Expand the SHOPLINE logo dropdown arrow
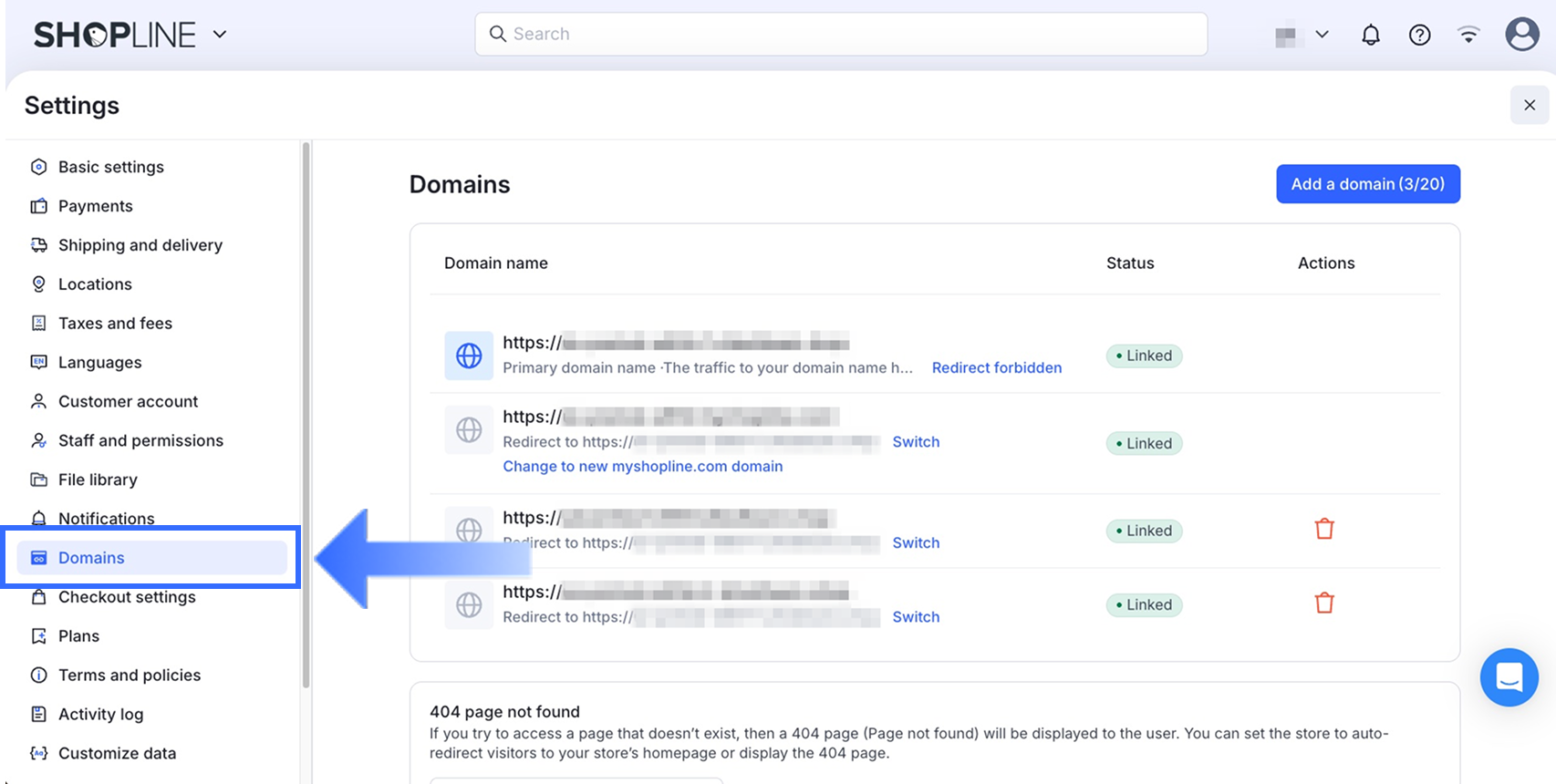1556x784 pixels. coord(220,35)
